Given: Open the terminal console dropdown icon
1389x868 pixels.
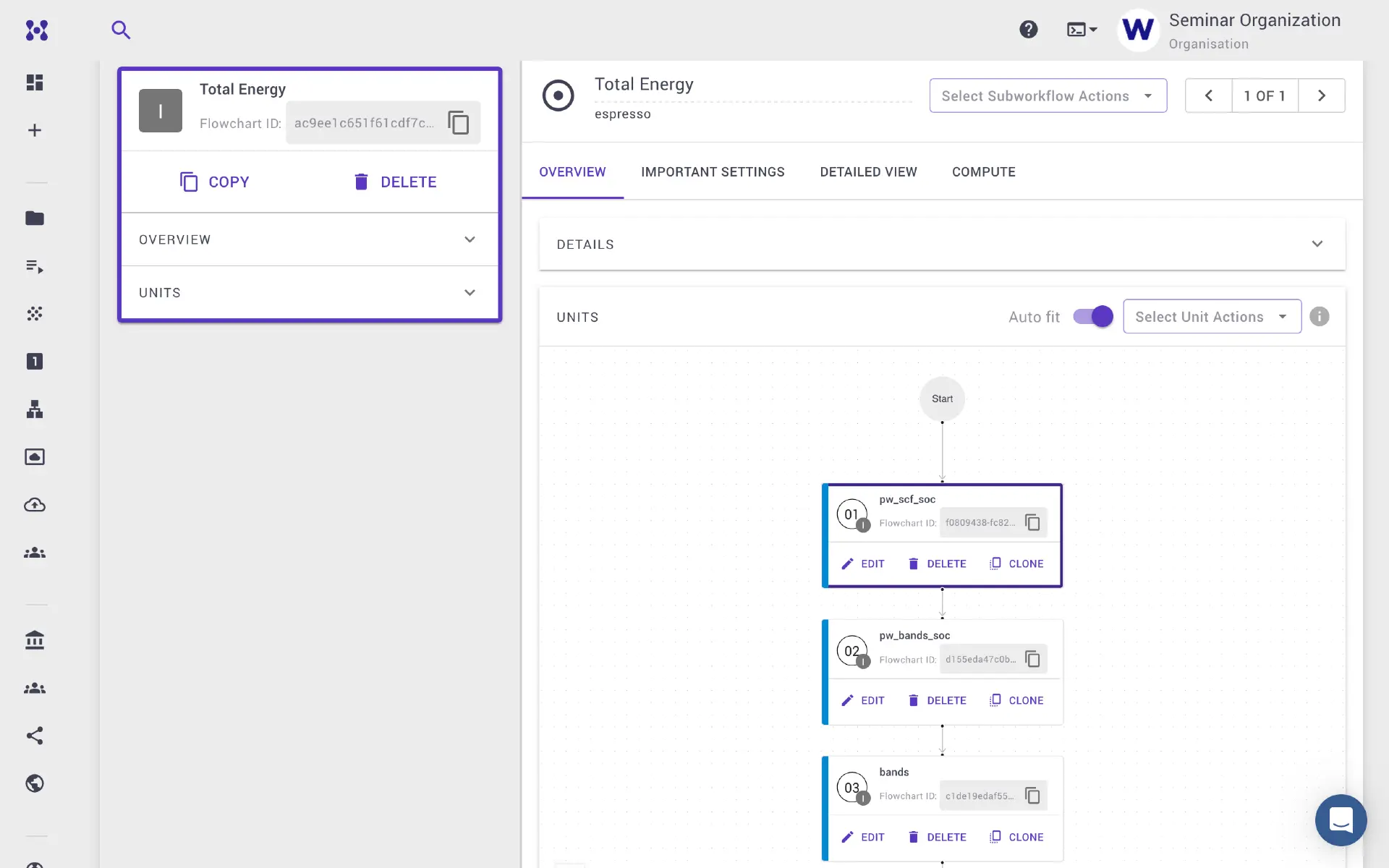Looking at the screenshot, I should point(1082,30).
